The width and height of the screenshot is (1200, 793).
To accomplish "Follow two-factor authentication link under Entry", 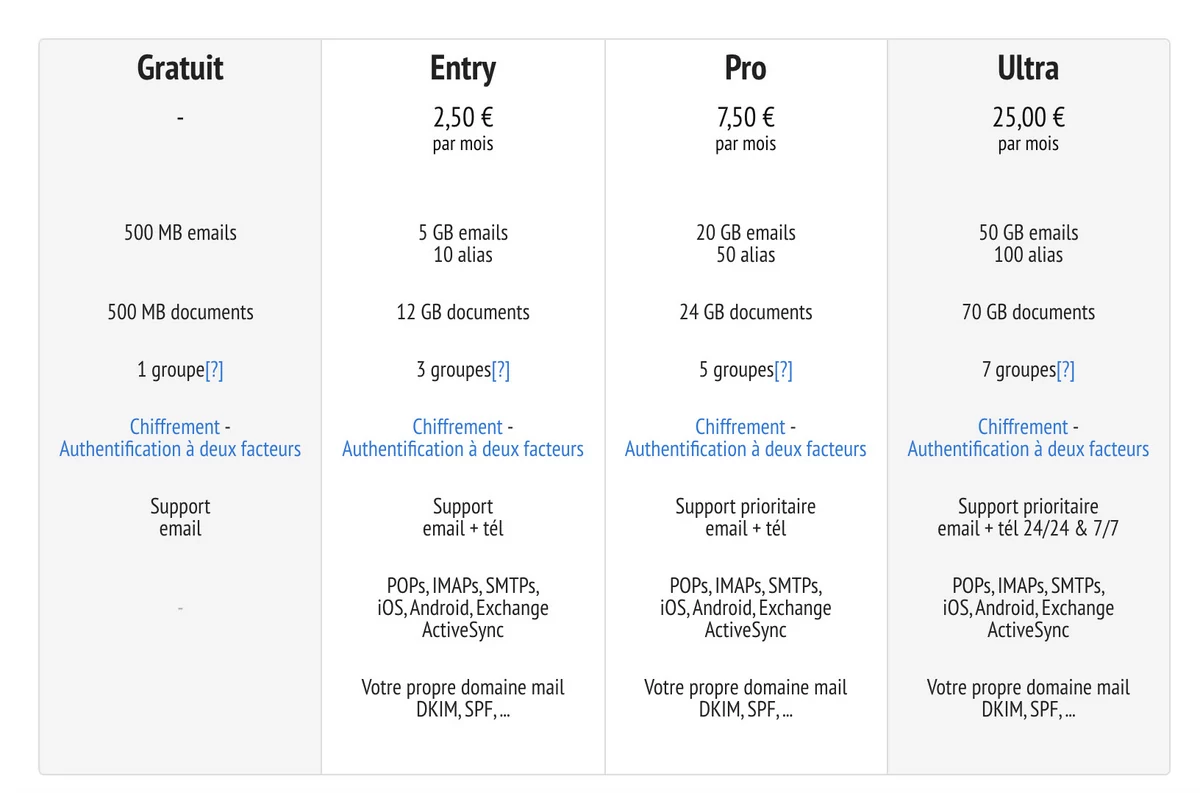I will [463, 450].
